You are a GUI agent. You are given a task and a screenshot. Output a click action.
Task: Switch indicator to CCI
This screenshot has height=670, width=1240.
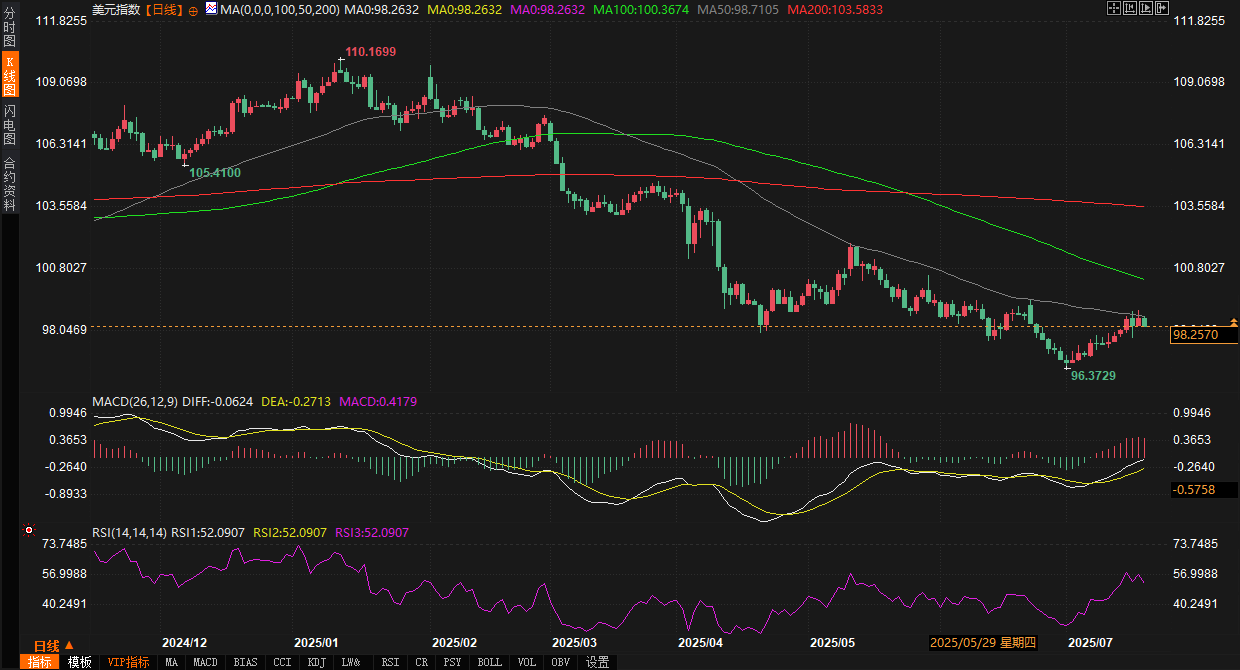pyautogui.click(x=283, y=662)
